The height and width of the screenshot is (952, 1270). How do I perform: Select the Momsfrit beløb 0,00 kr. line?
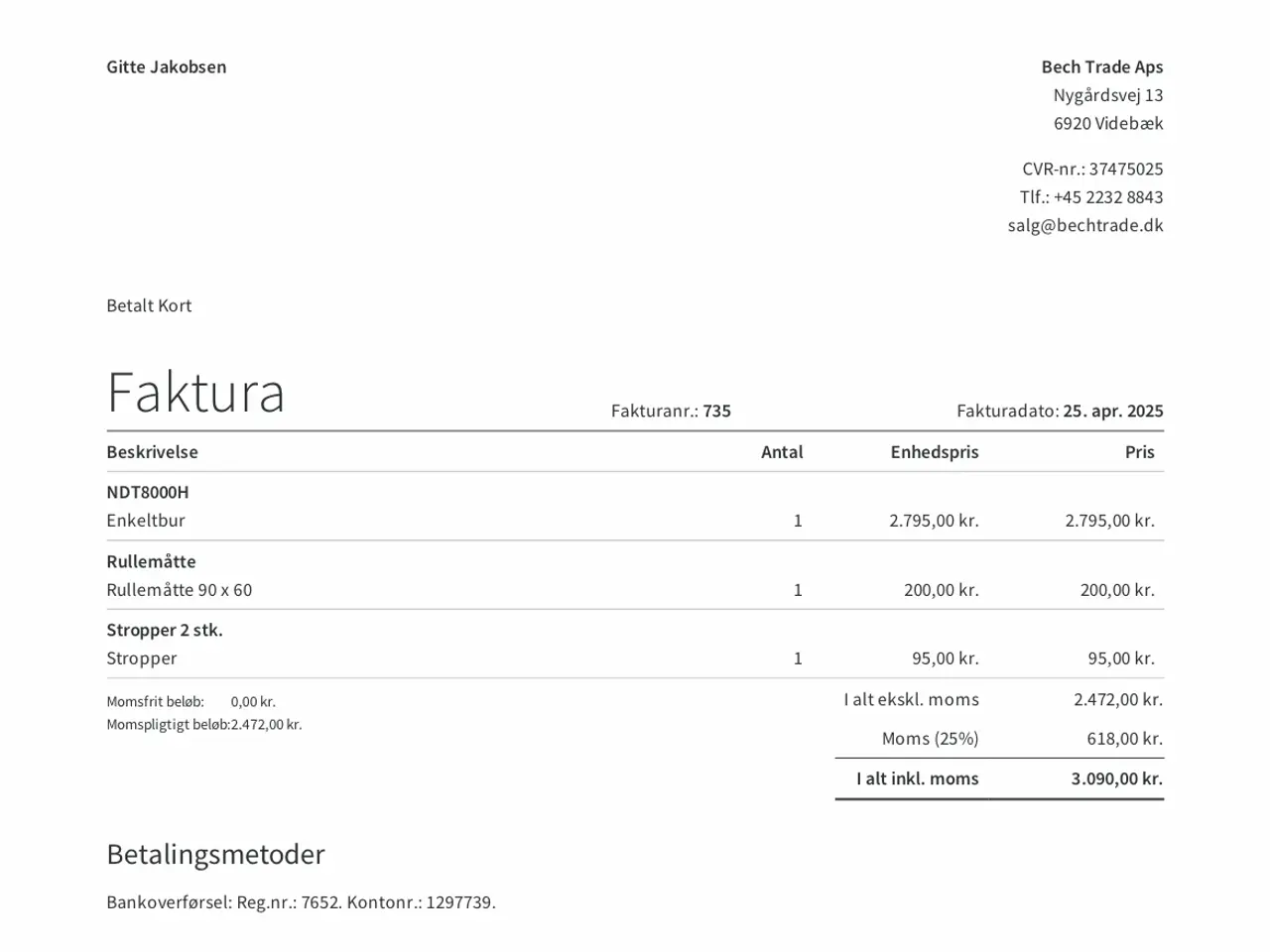tap(190, 702)
